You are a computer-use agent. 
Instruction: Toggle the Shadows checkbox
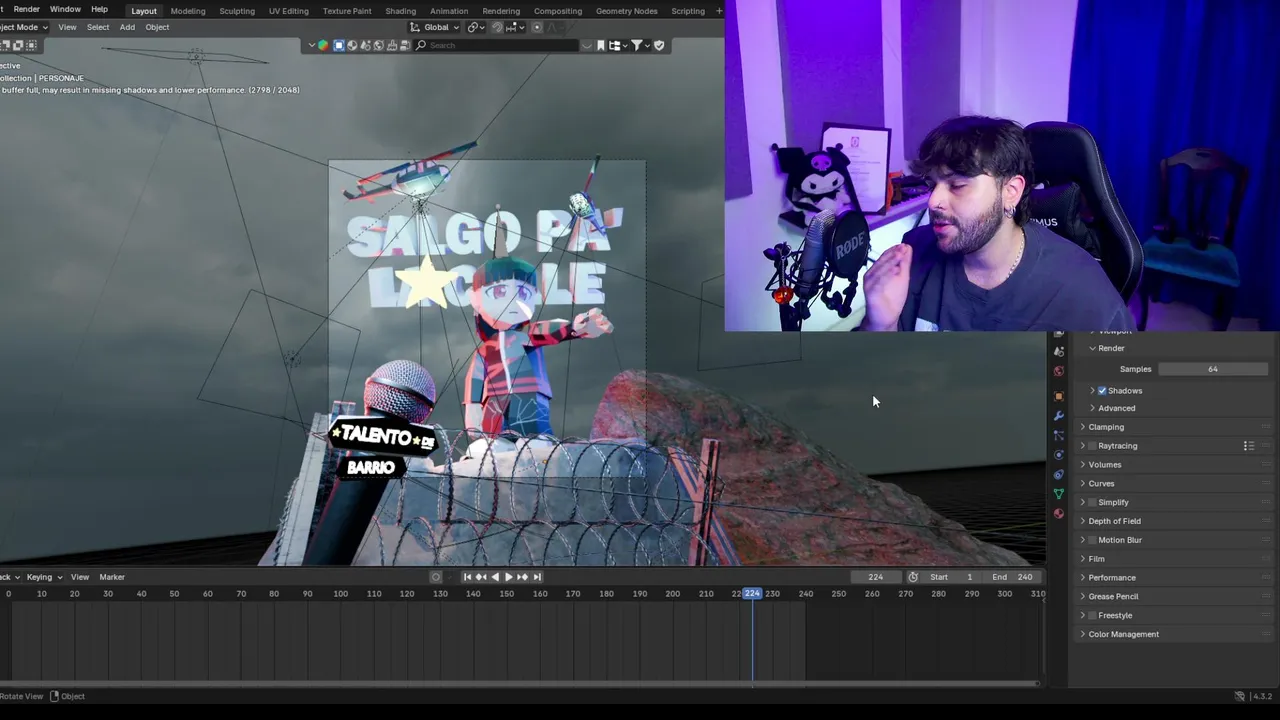pos(1102,391)
